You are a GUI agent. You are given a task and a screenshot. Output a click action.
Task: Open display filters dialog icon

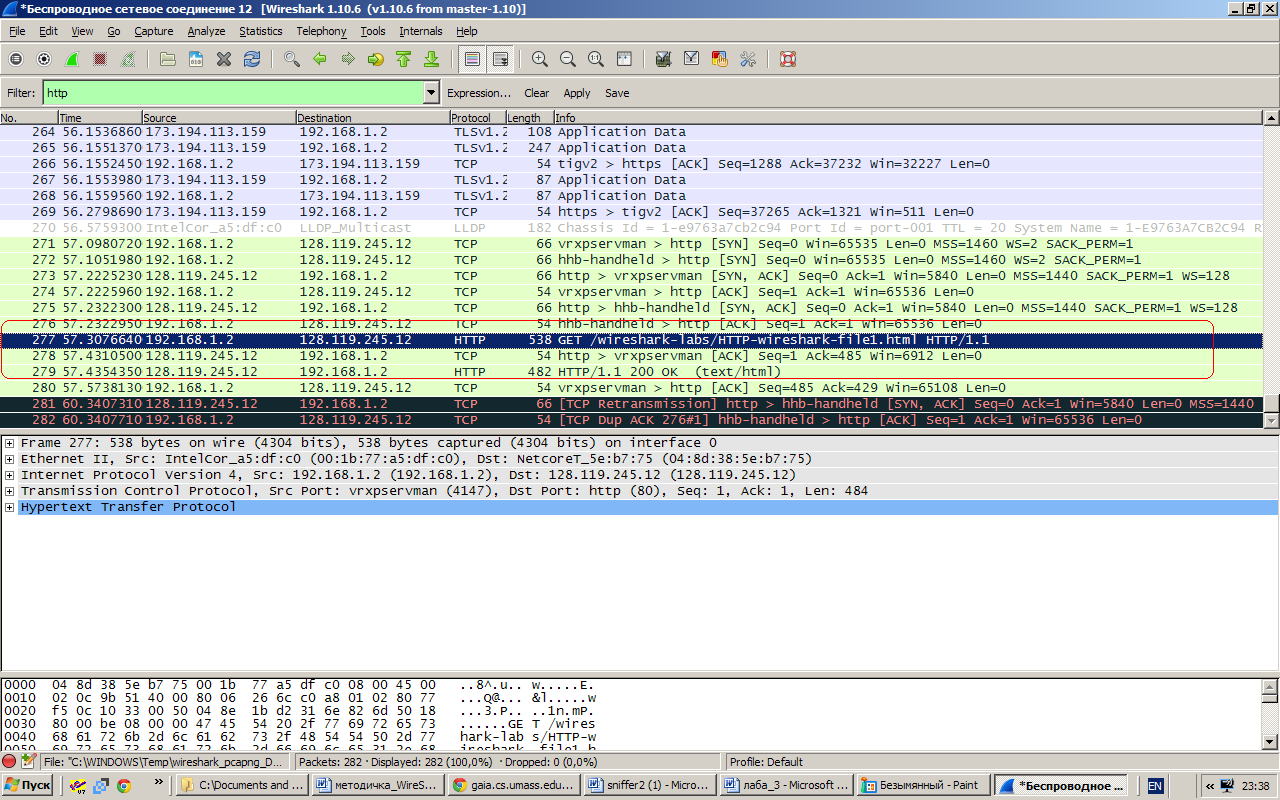pos(691,59)
